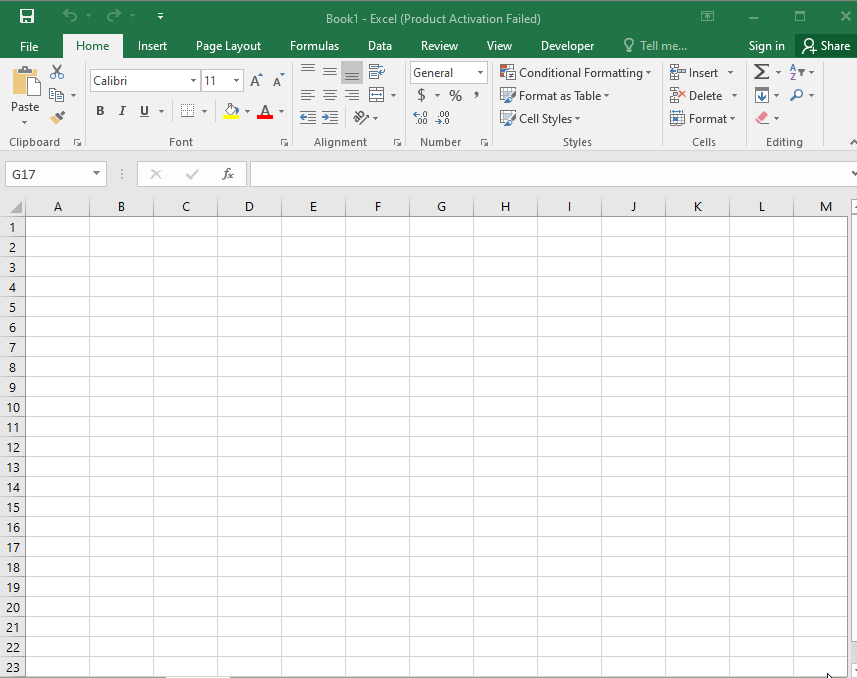Click into the Name Box showing G17
This screenshot has width=857, height=678.
48,174
